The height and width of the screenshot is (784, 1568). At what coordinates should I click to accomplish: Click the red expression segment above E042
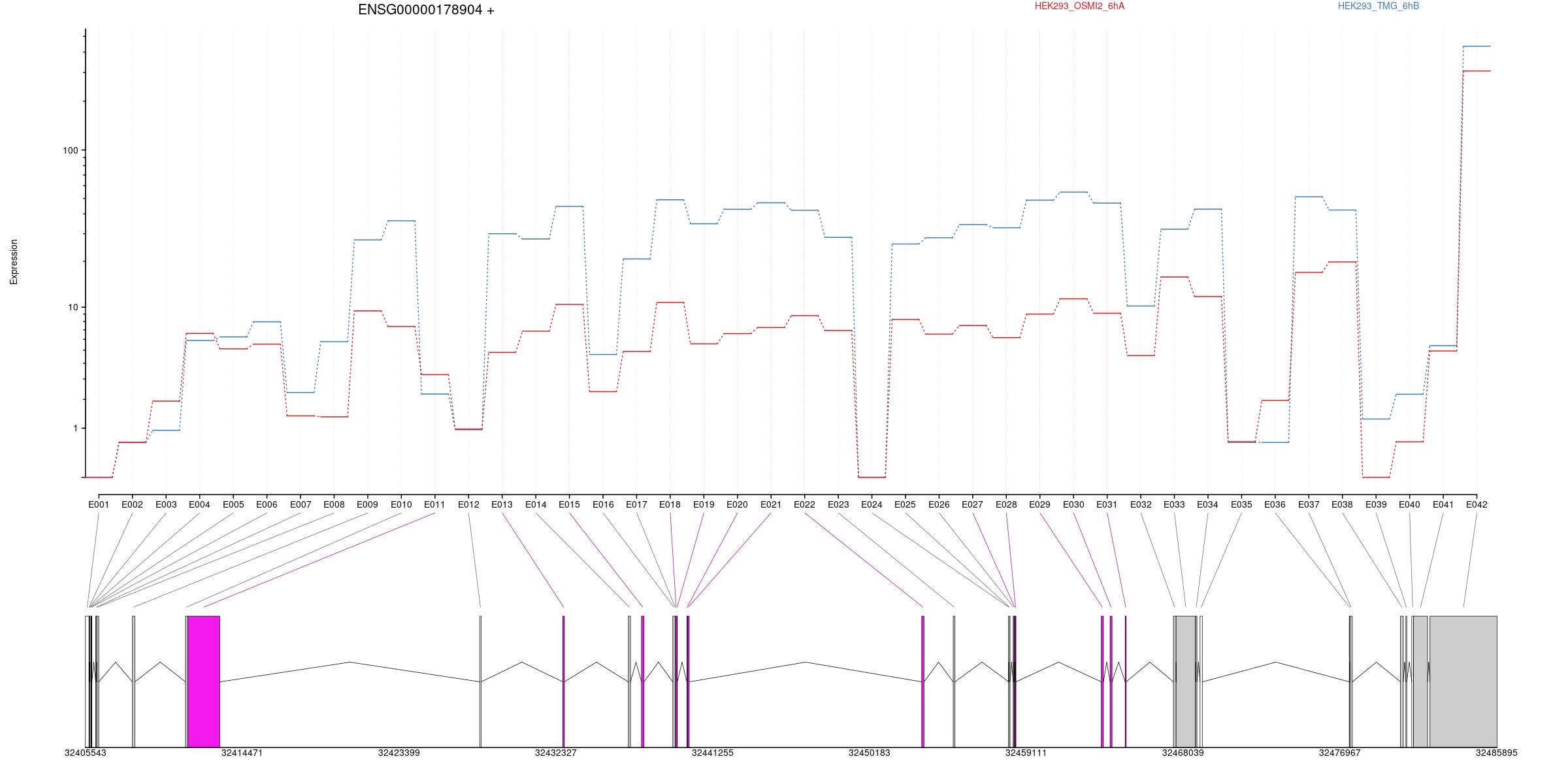(1477, 71)
